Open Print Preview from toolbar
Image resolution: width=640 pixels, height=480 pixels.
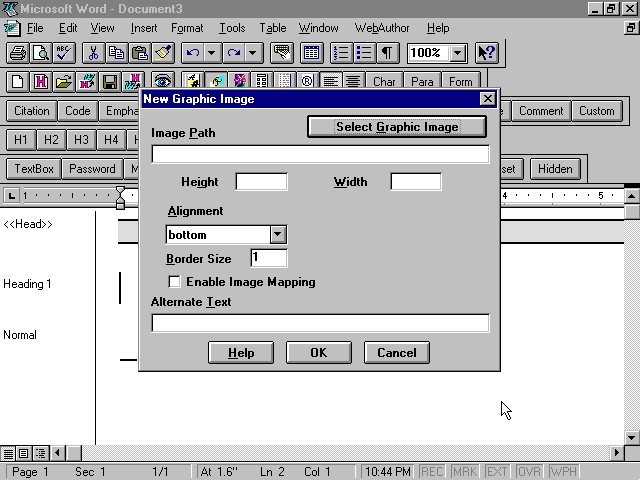(x=40, y=53)
